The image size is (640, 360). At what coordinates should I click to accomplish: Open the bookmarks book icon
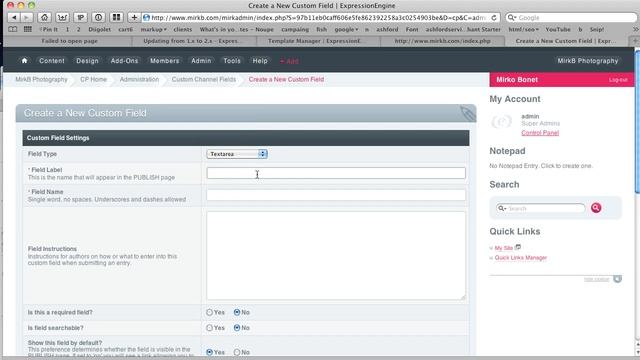pyautogui.click(x=13, y=29)
